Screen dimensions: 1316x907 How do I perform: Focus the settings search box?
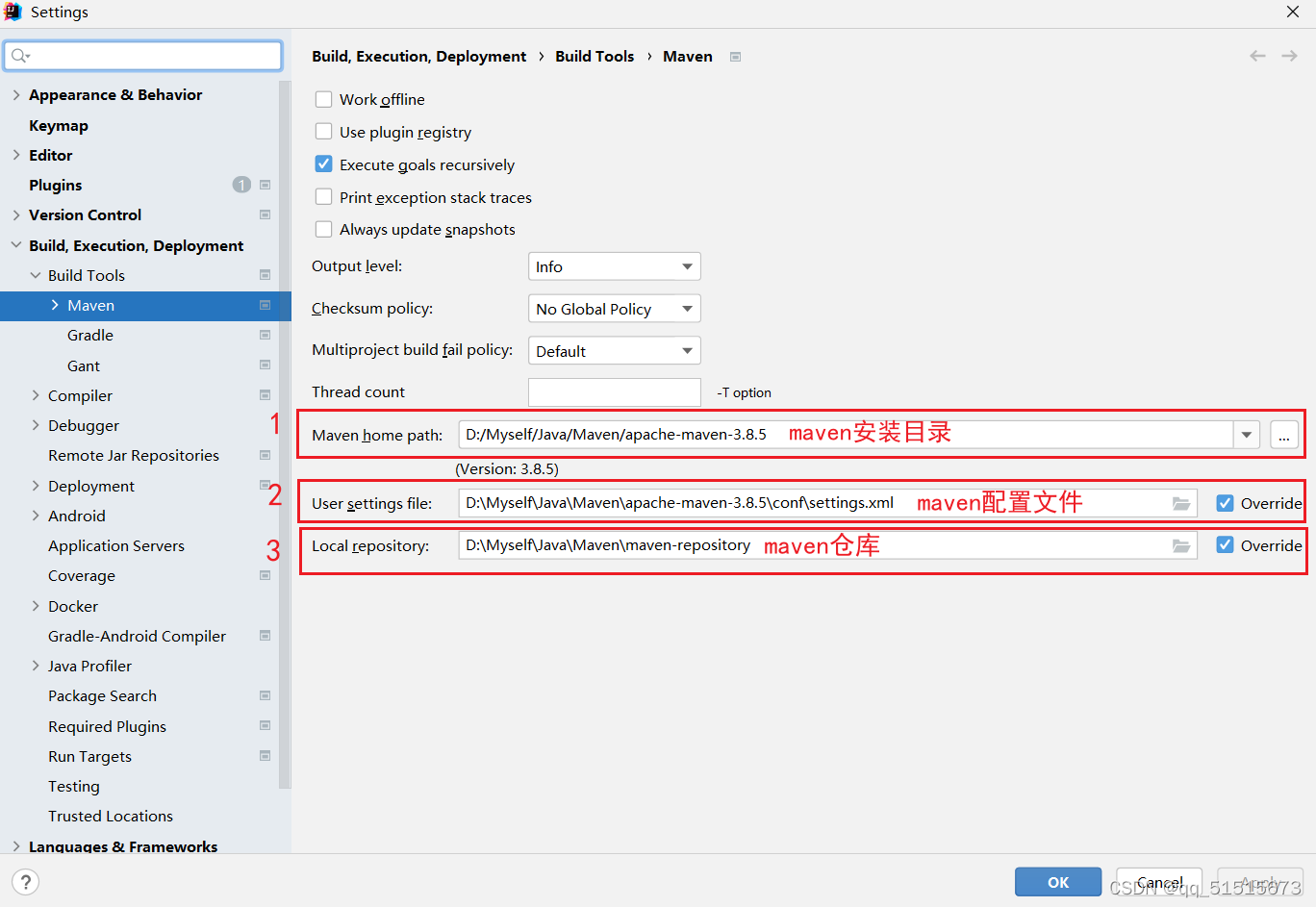[x=142, y=56]
